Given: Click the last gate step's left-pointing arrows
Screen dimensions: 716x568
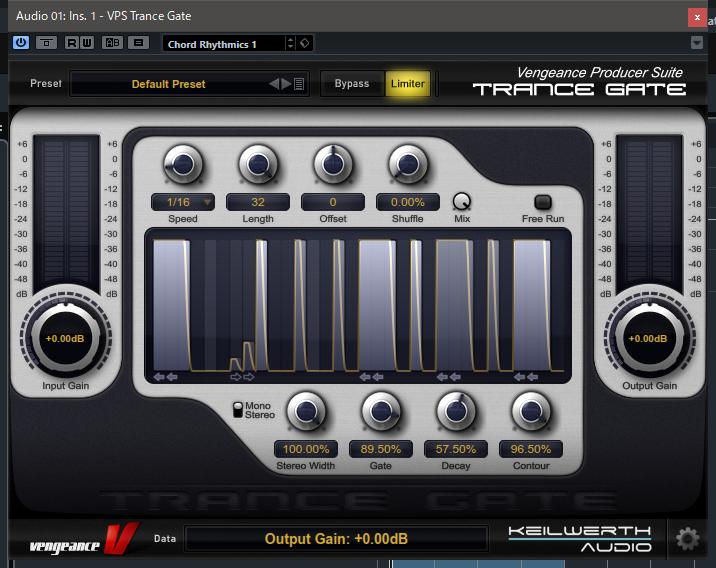Looking at the screenshot, I should [x=526, y=377].
